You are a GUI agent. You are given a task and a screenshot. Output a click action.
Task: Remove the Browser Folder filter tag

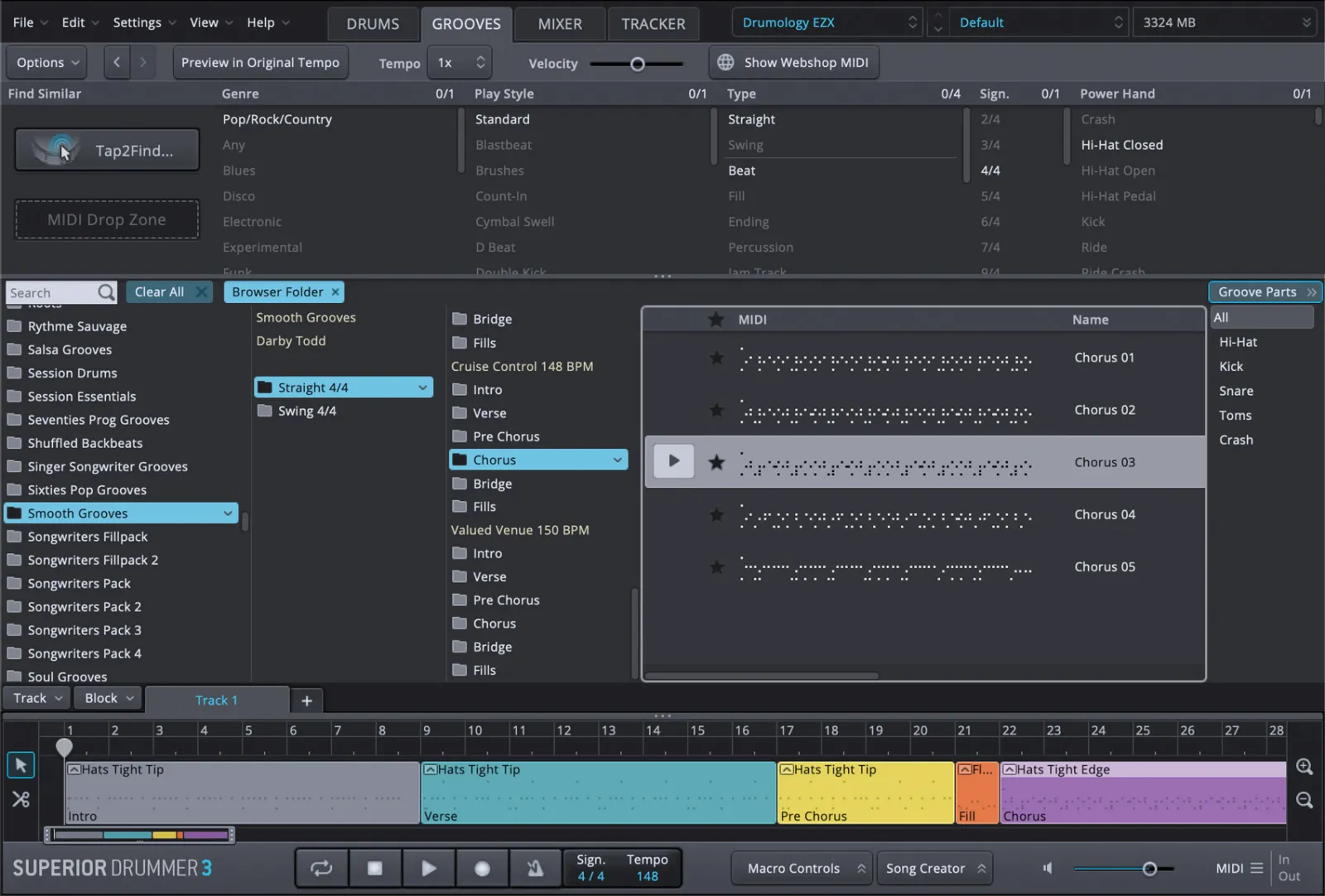coord(335,291)
